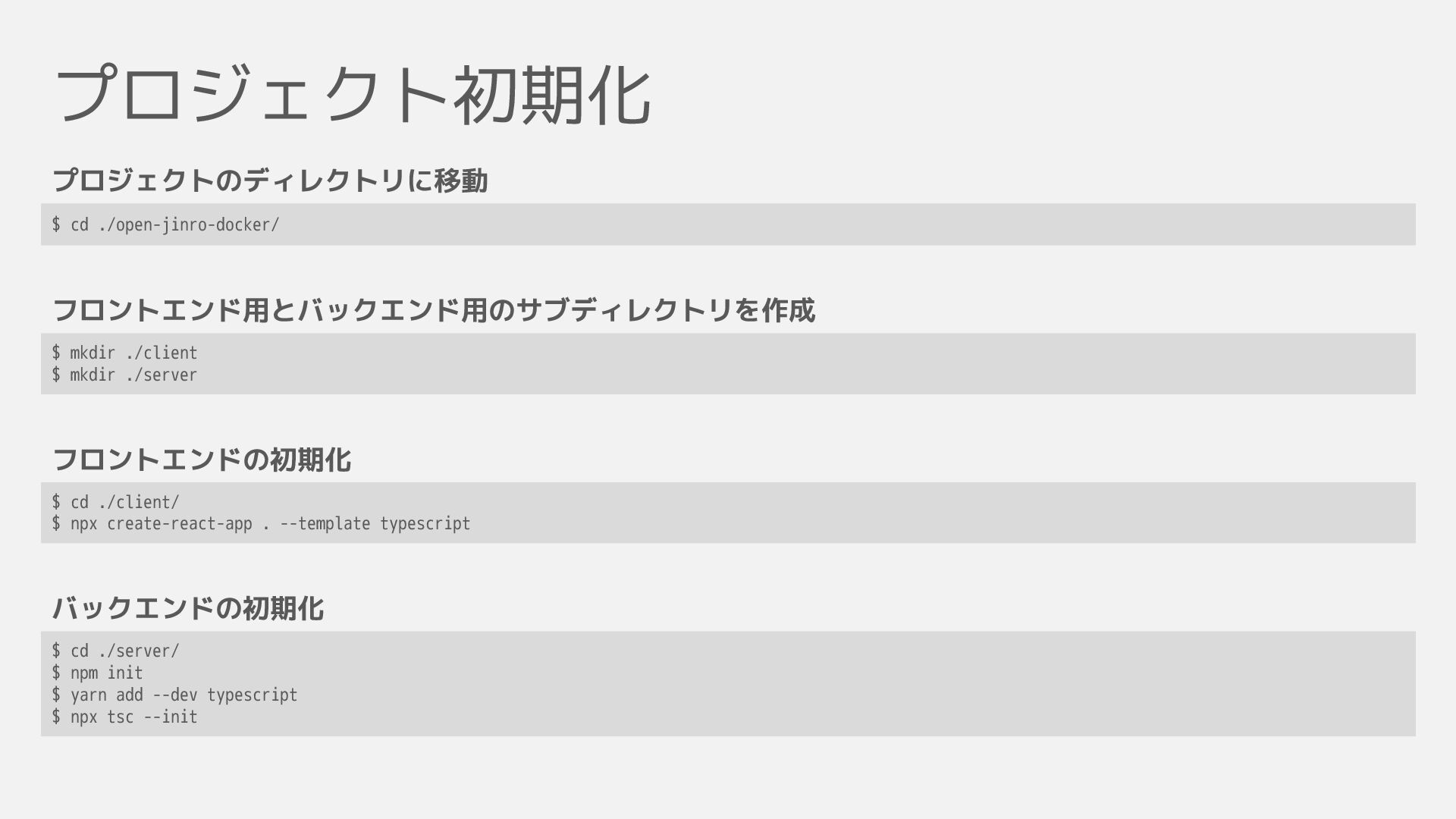
Task: Click the "mkdir ./server" command line
Action: 125,375
